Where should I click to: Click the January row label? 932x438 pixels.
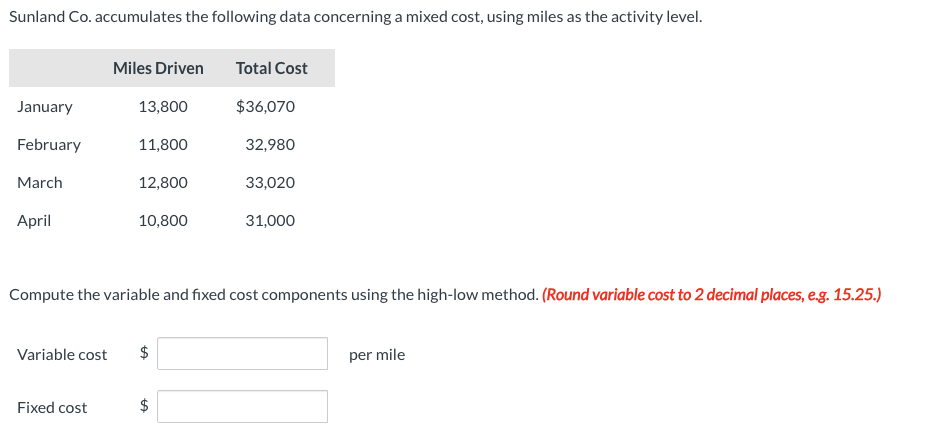click(45, 107)
